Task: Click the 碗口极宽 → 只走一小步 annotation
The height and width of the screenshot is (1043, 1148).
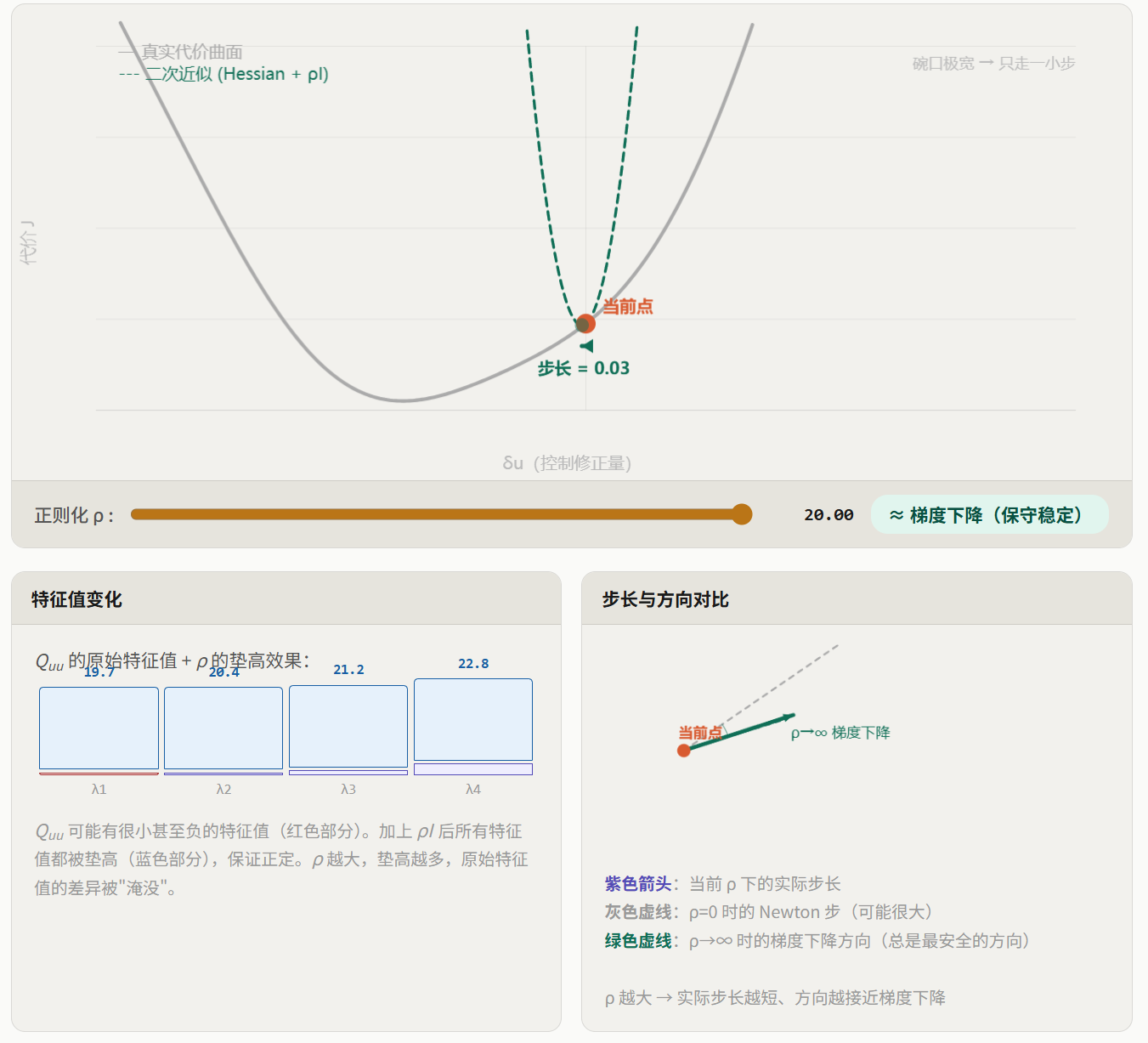Action: pos(993,64)
